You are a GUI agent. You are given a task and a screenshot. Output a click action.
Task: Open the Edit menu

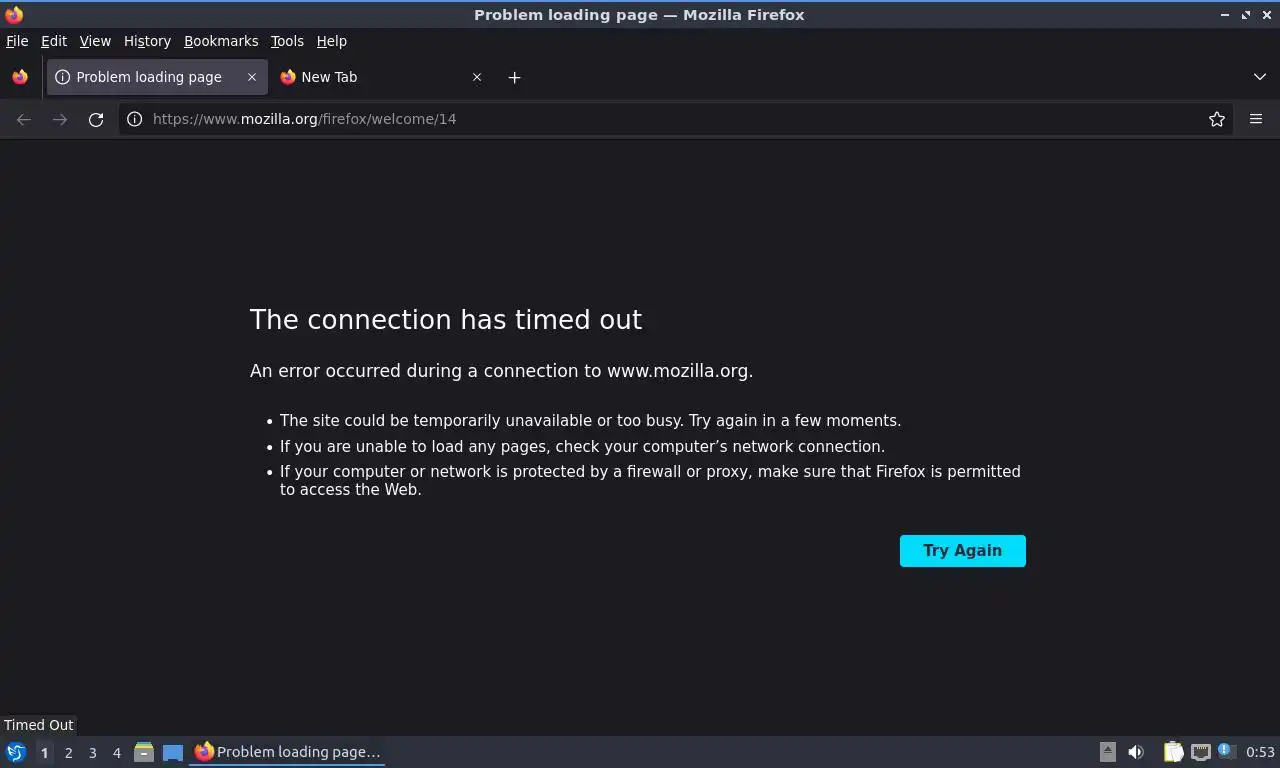(54, 41)
